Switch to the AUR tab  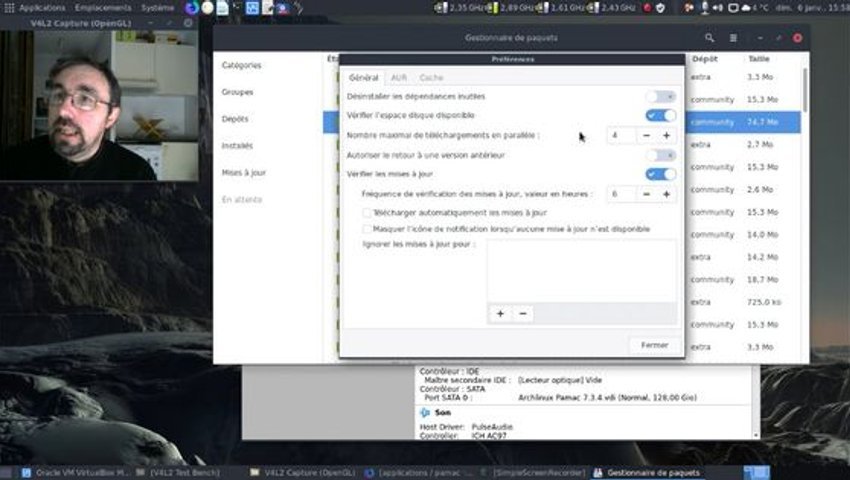pyautogui.click(x=399, y=78)
